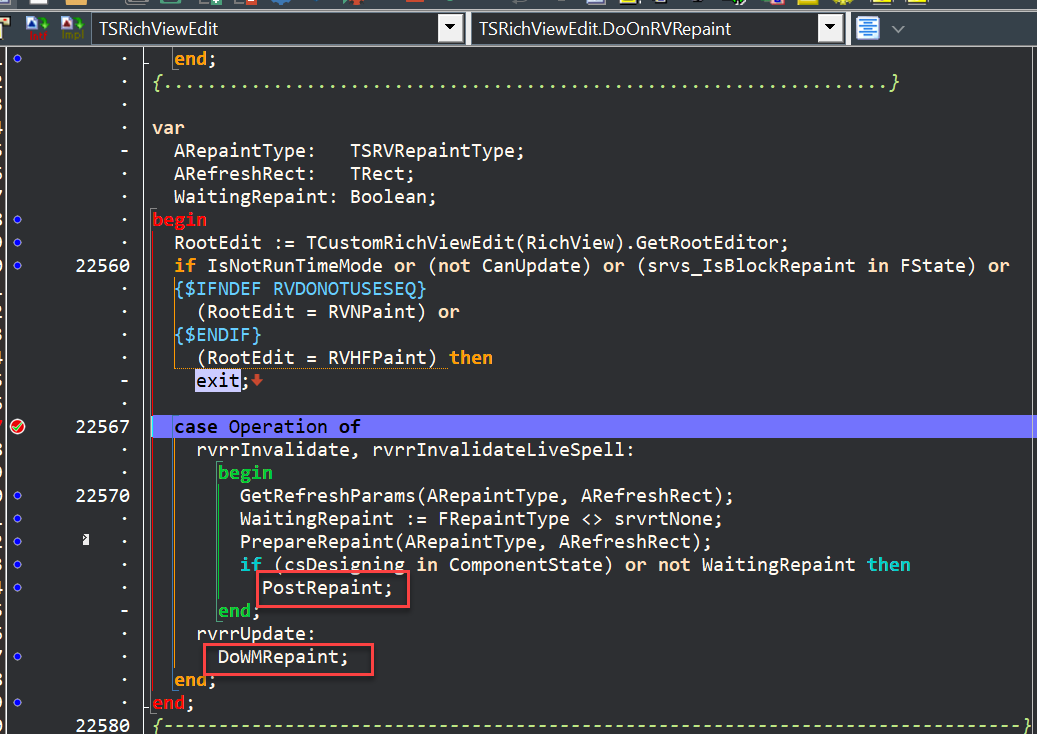Toggle breakpoint dot on RootEdit assignment line
This screenshot has width=1037, height=734.
click(18, 243)
